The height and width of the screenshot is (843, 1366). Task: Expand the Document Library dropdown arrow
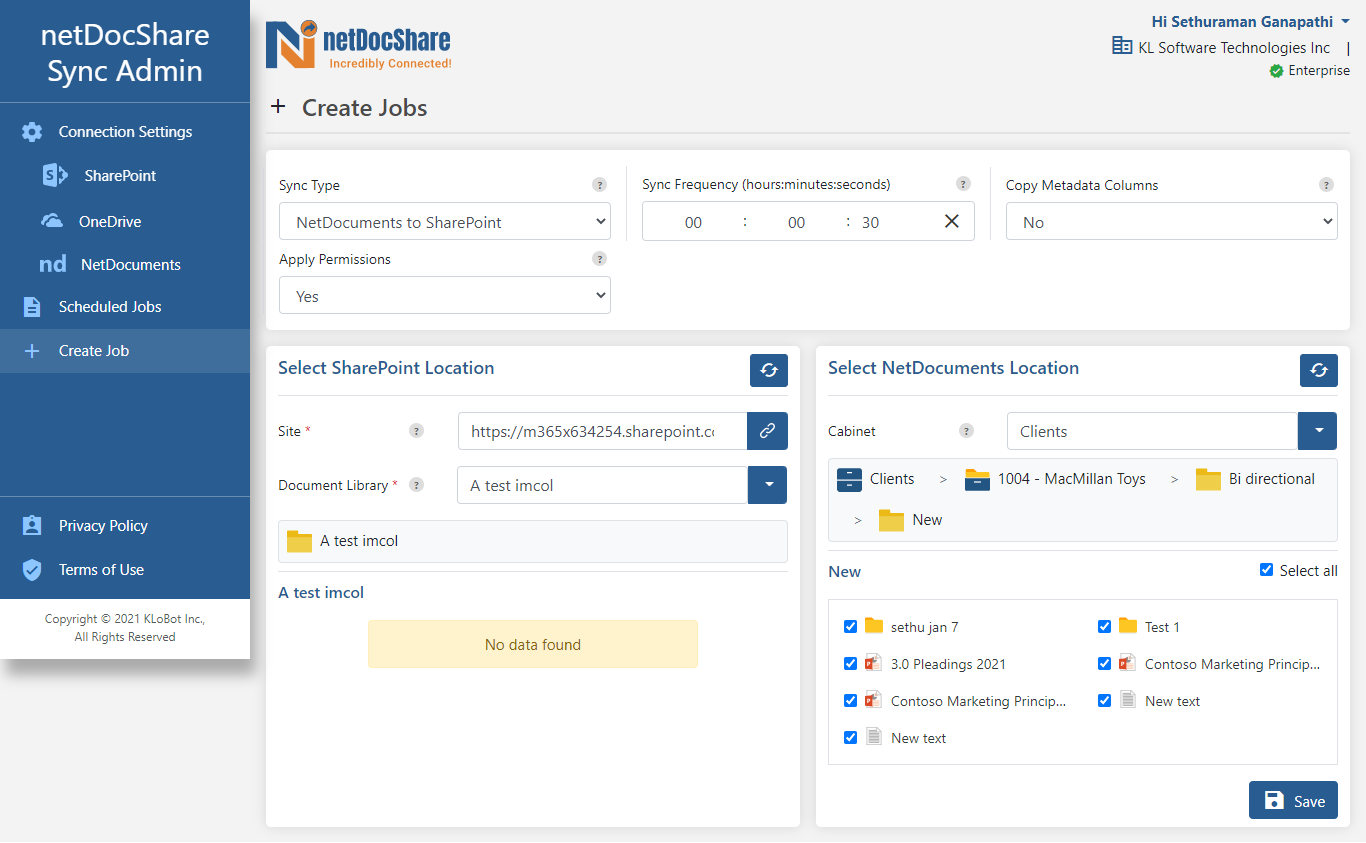[x=768, y=485]
